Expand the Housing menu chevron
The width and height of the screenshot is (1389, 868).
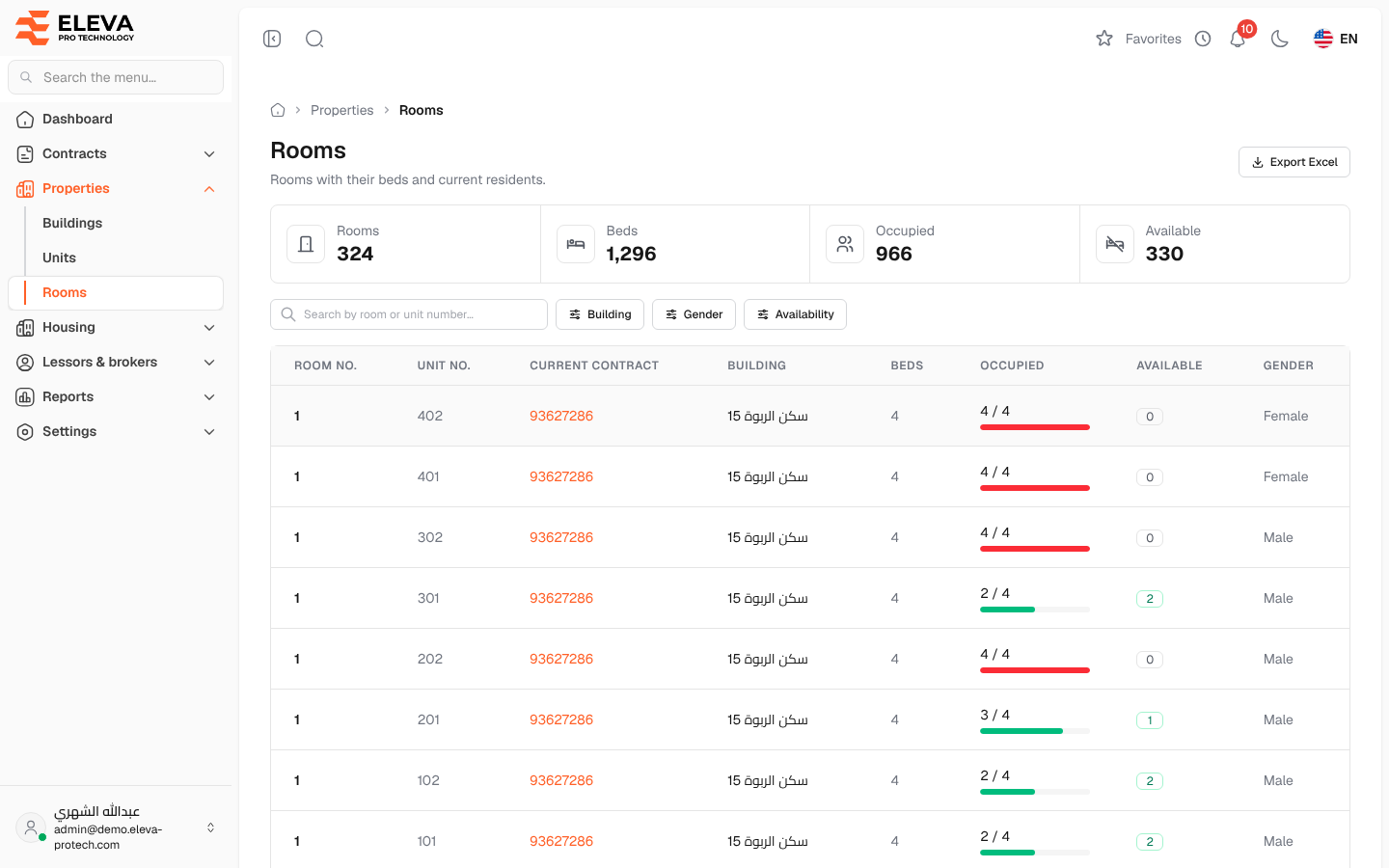209,328
